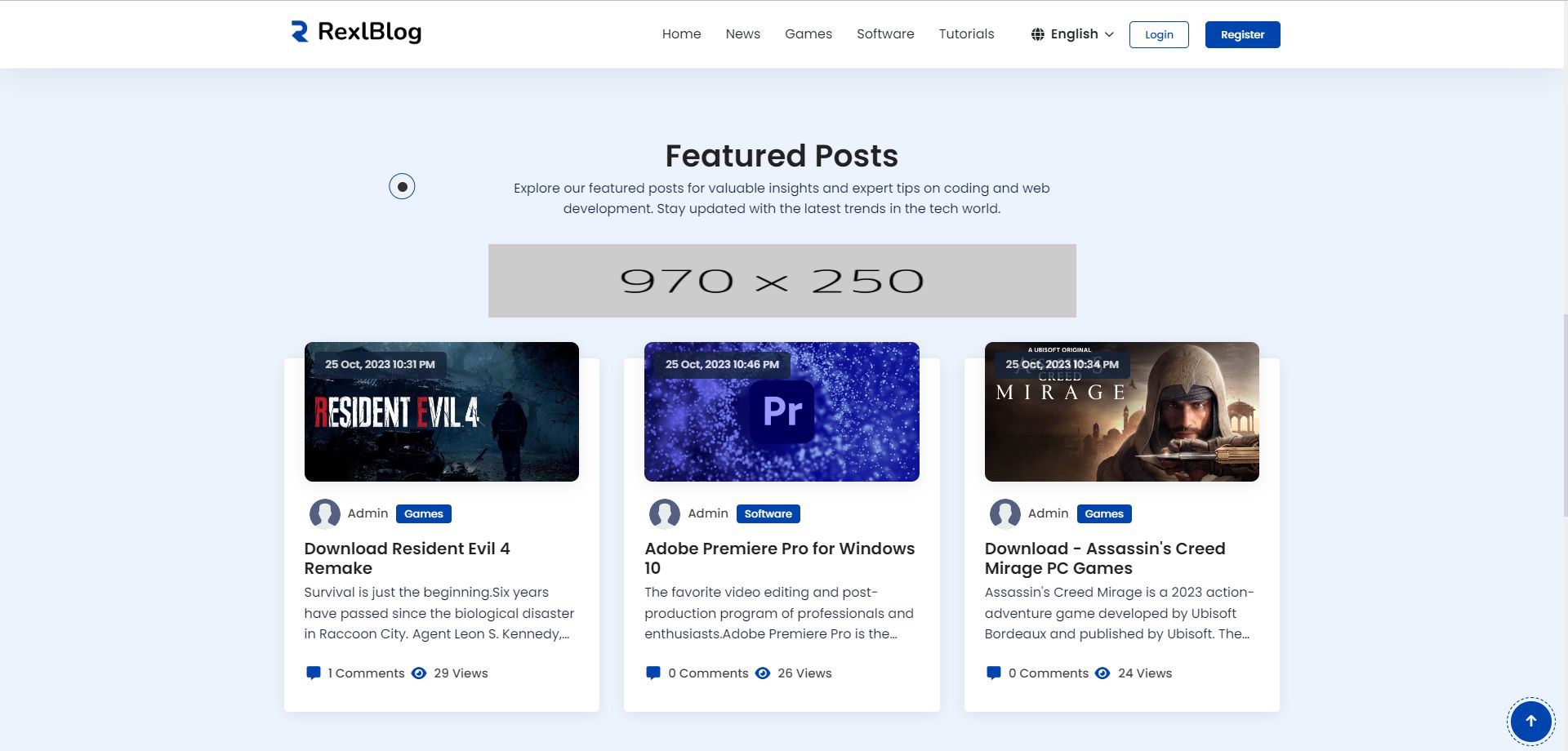Open Download Resident Evil 4 Remake title
This screenshot has width=1568, height=751.
[x=407, y=558]
